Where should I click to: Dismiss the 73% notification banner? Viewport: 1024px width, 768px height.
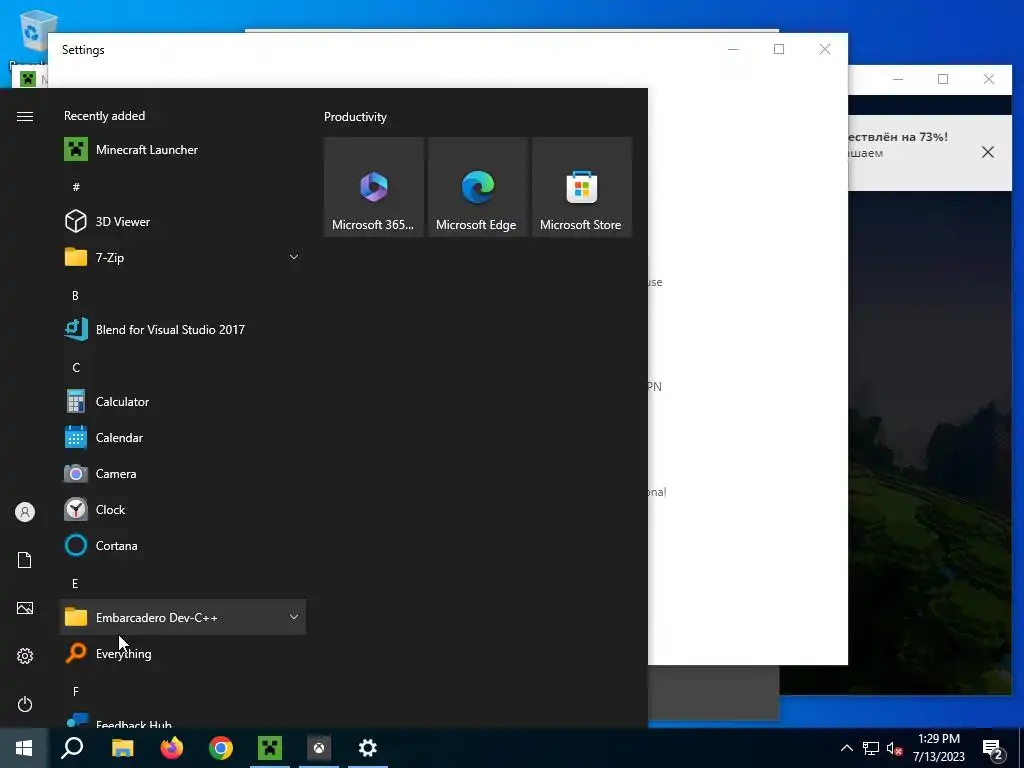tap(988, 152)
